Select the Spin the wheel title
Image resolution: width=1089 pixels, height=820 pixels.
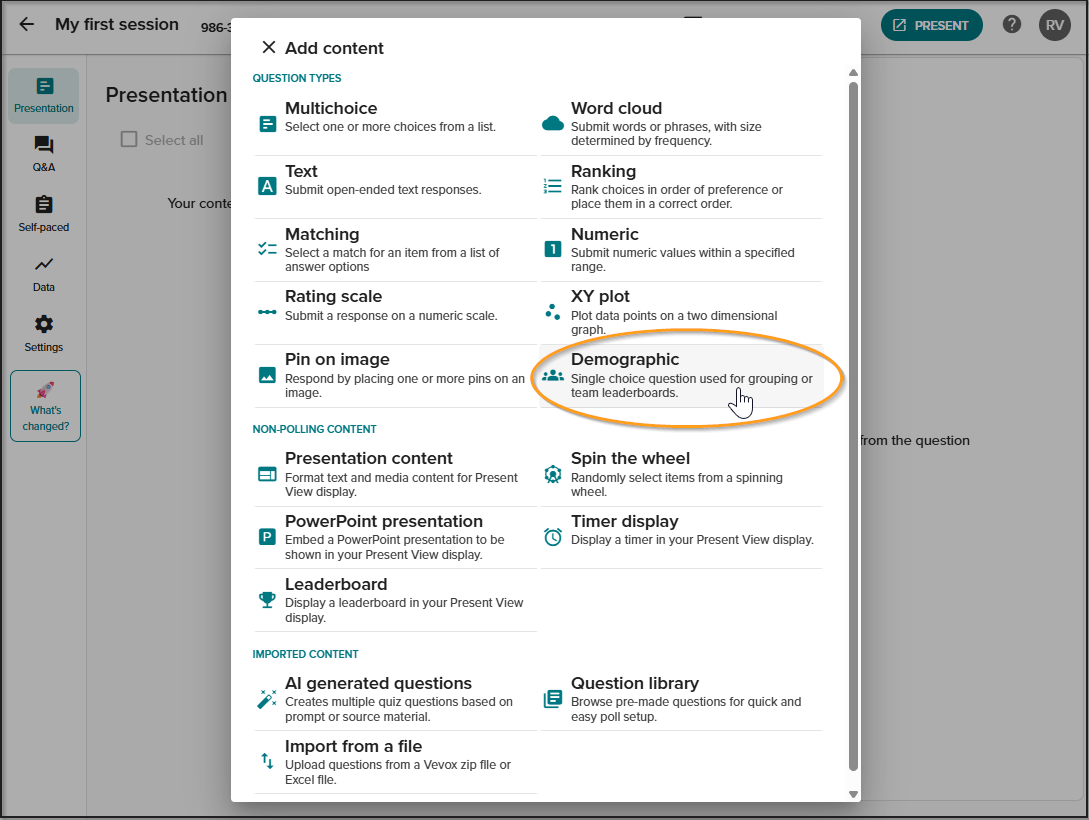(x=631, y=458)
